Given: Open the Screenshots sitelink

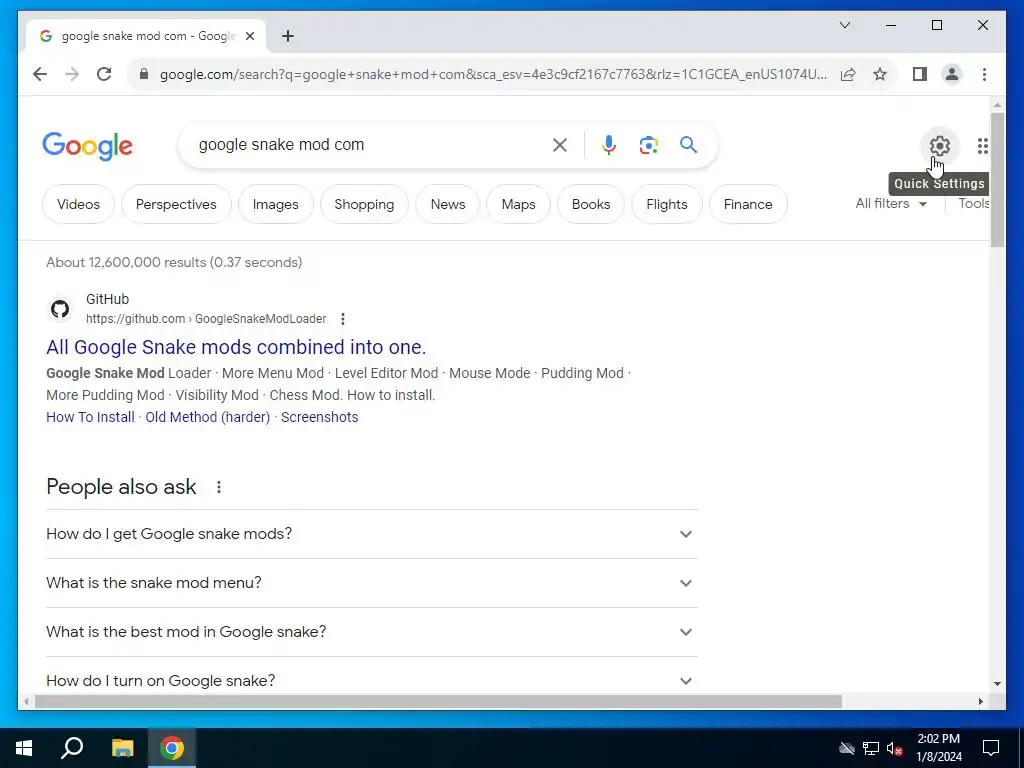Looking at the screenshot, I should (319, 417).
